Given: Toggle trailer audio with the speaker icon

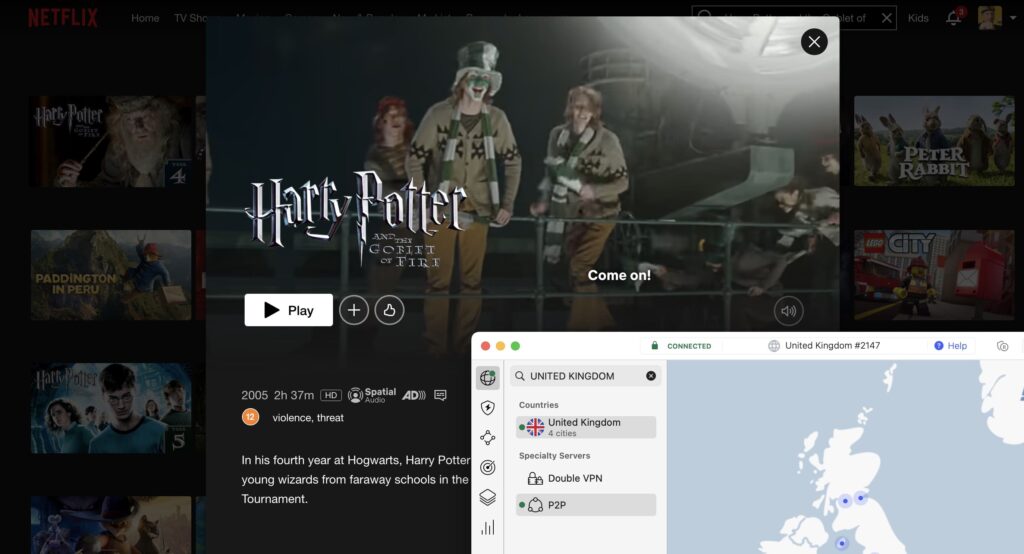Looking at the screenshot, I should (788, 311).
